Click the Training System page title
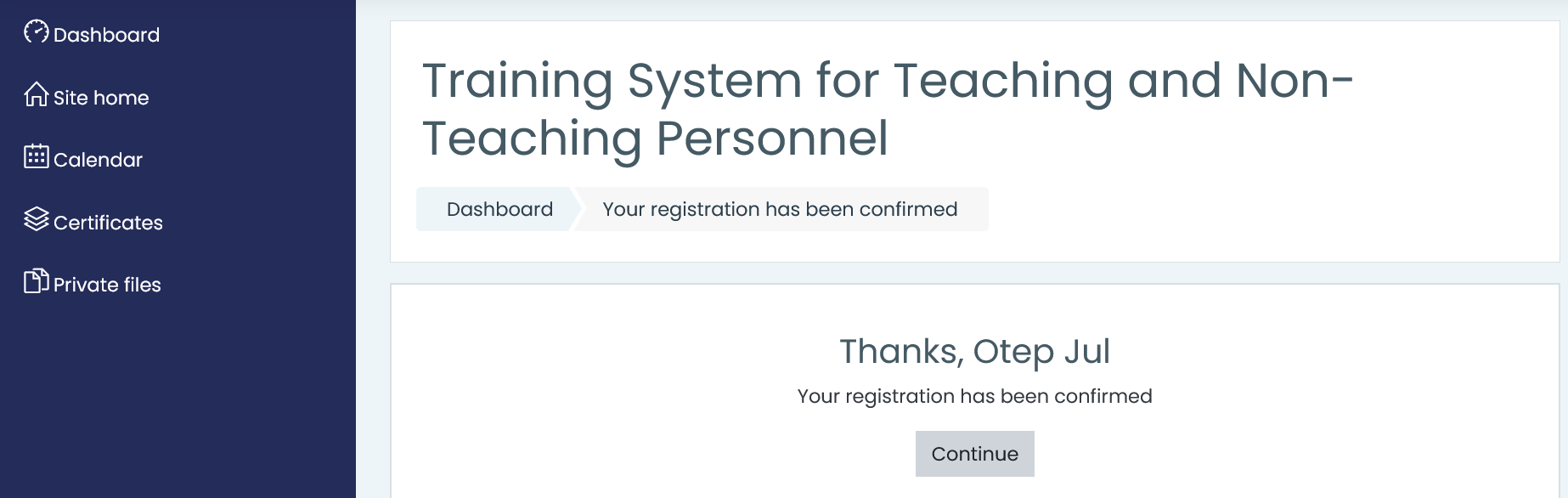1568x498 pixels. (x=885, y=109)
